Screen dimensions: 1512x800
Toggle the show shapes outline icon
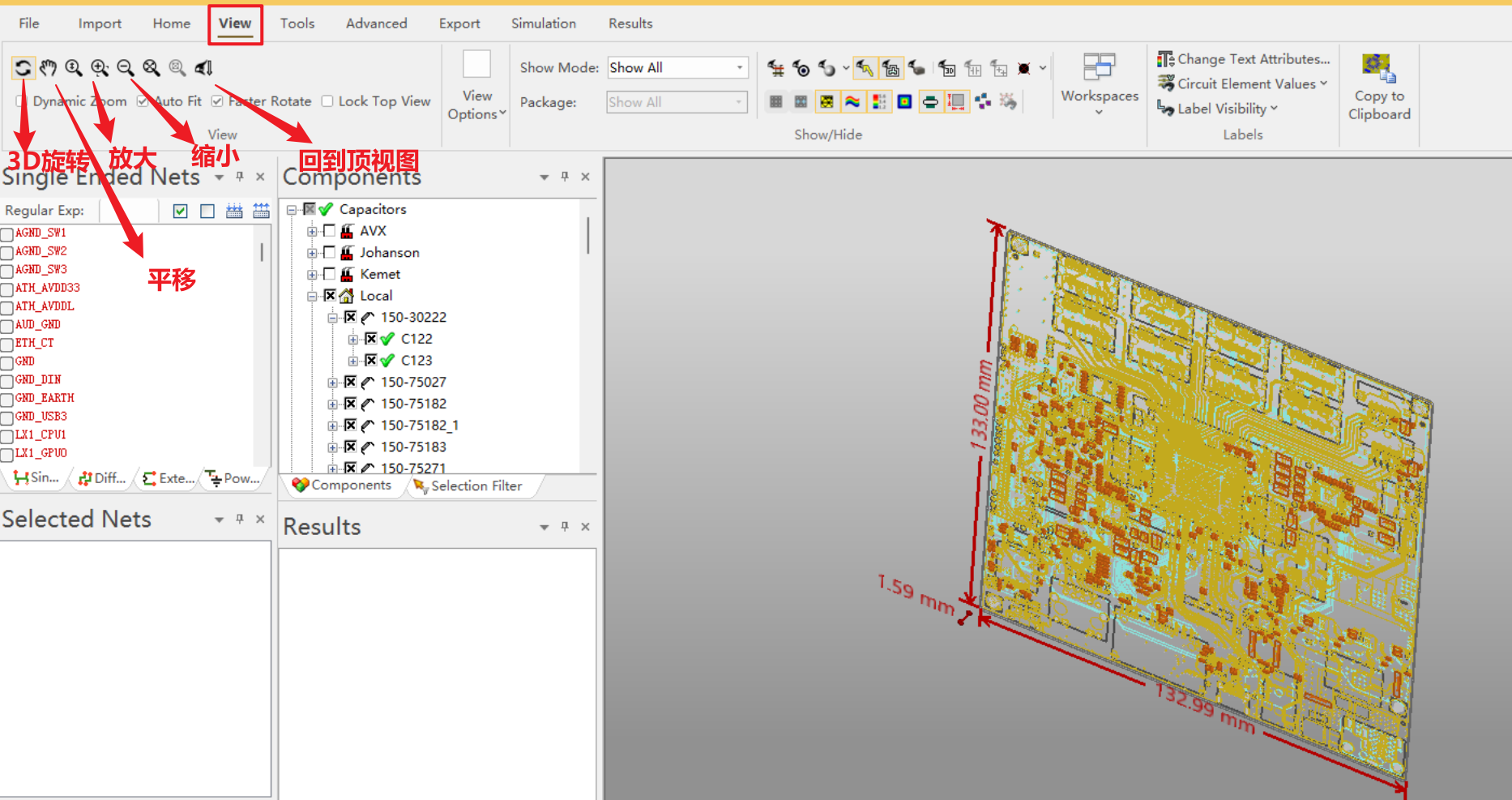coord(891,68)
